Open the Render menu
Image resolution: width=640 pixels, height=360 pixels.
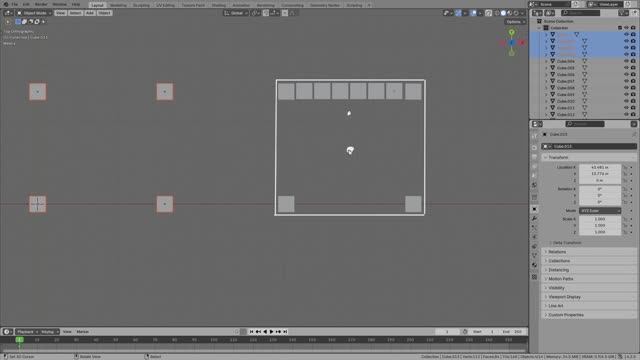pyautogui.click(x=41, y=4)
